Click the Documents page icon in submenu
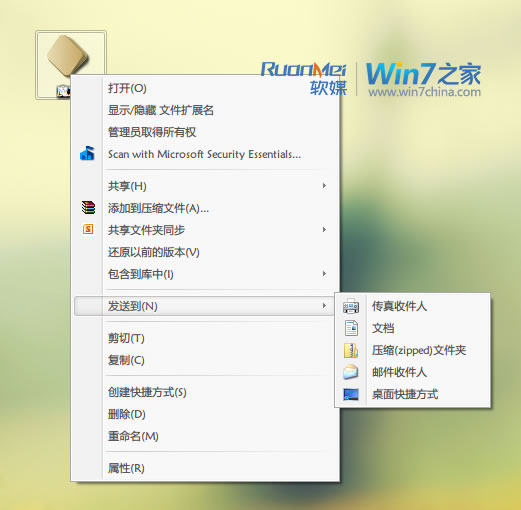521x510 pixels. tap(351, 328)
